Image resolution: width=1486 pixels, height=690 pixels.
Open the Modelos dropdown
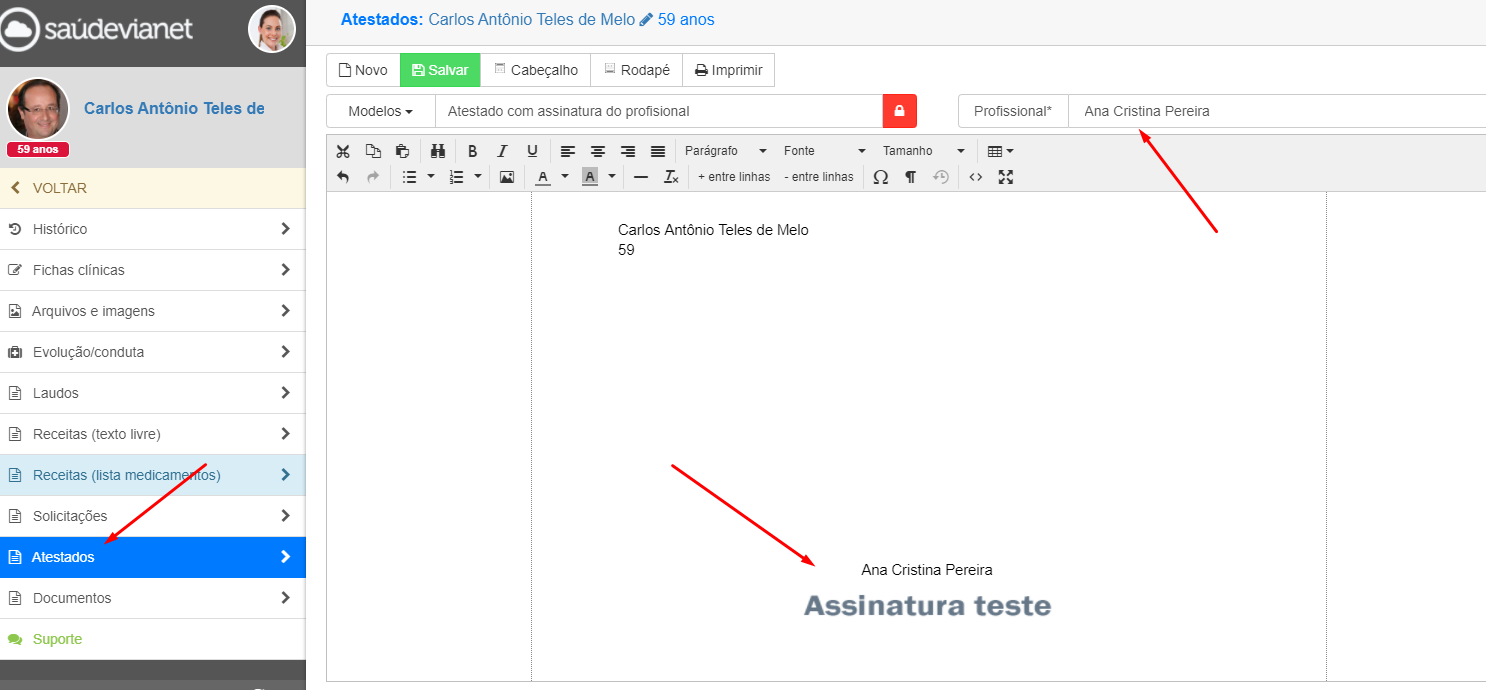tap(379, 111)
